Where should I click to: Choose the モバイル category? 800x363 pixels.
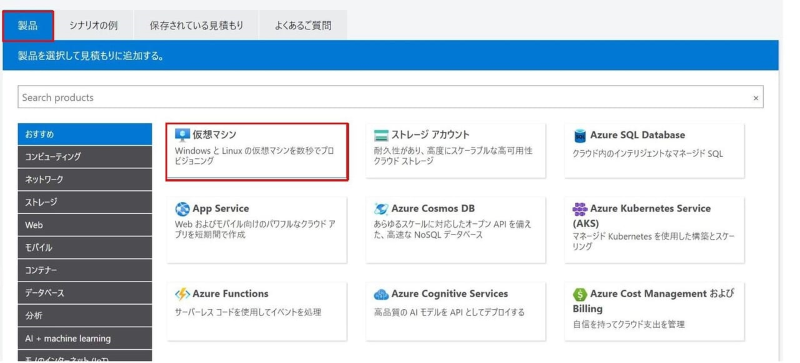tap(85, 248)
